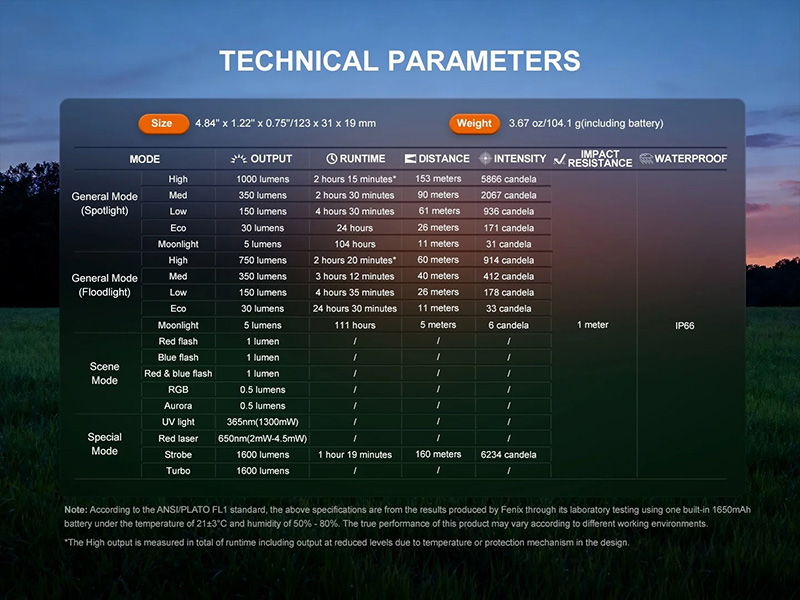
Task: Select the orange Size badge
Action: (162, 123)
